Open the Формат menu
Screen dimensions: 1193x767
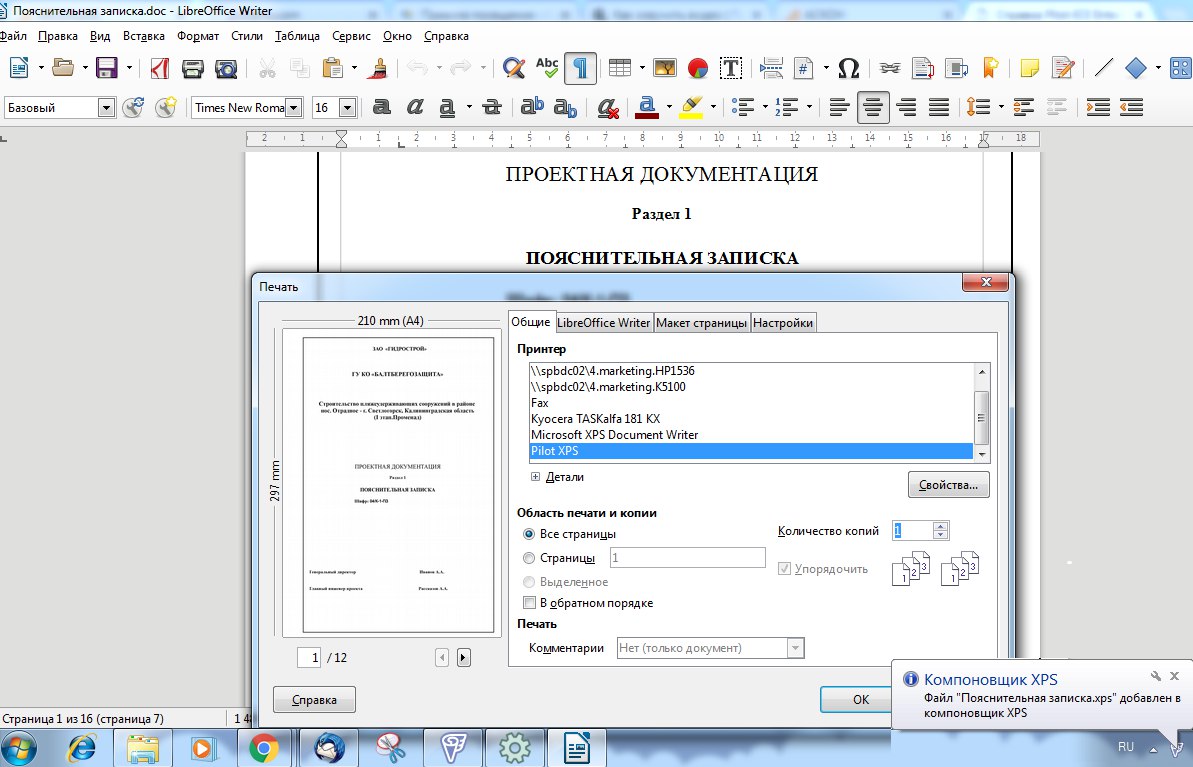click(198, 36)
